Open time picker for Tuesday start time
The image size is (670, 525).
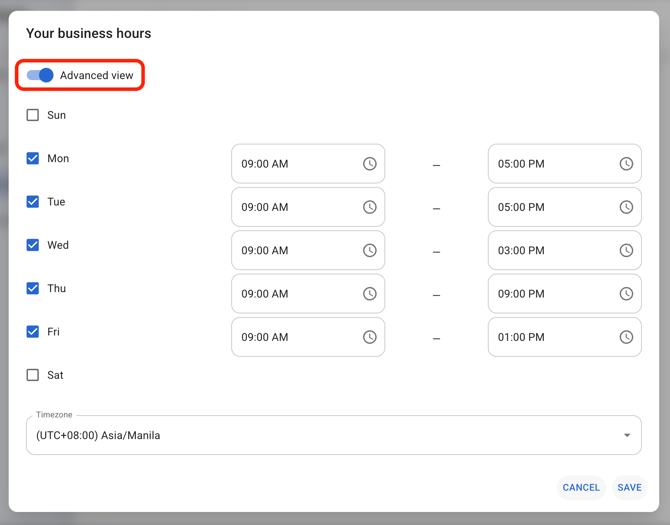click(x=369, y=207)
